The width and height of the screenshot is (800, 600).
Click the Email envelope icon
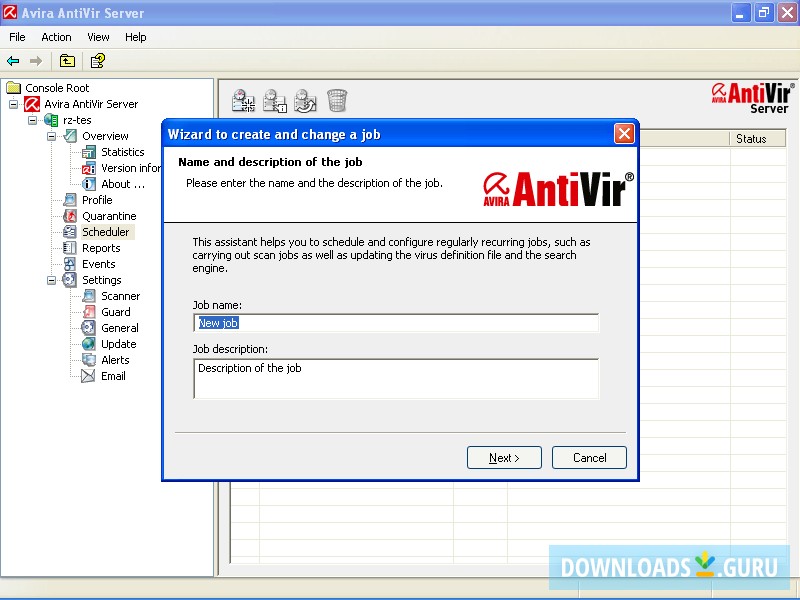pos(89,376)
